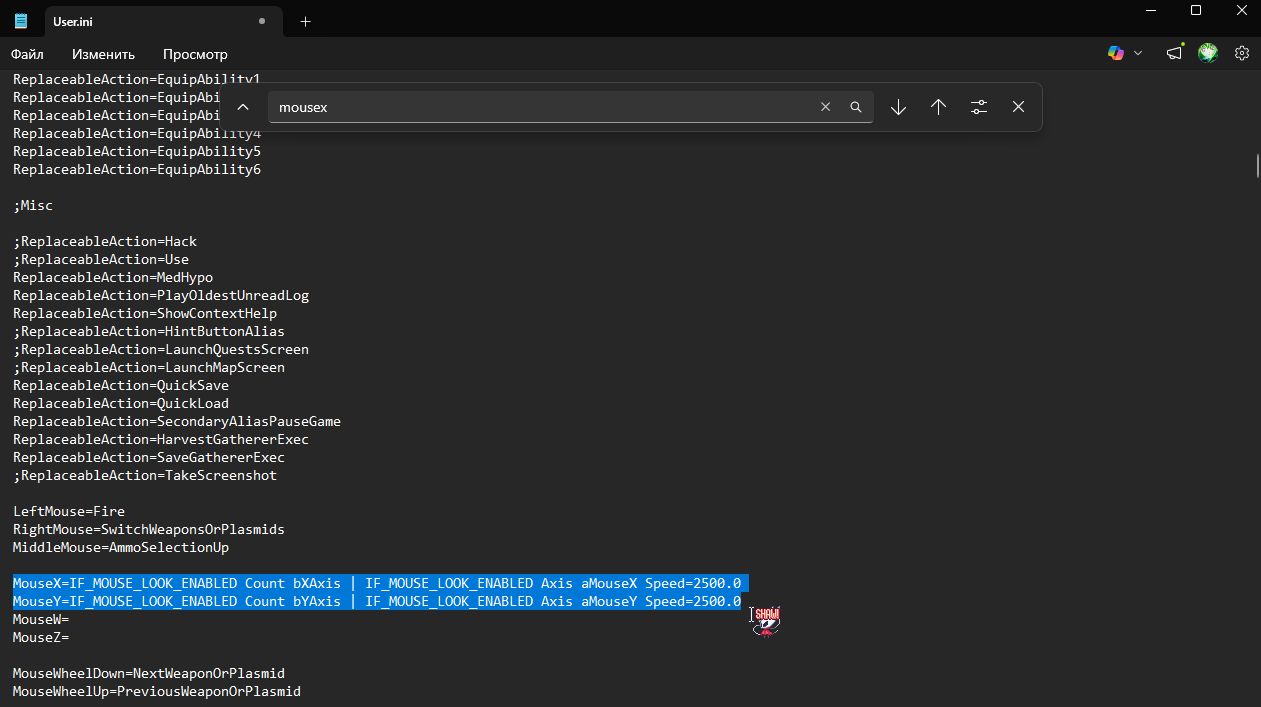1261x707 pixels.
Task: Find next match with down arrow
Action: [x=898, y=107]
